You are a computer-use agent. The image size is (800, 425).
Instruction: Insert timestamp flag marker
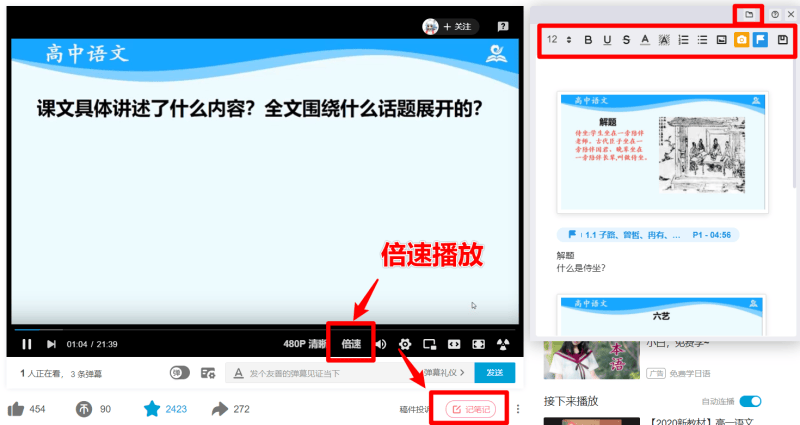[760, 40]
